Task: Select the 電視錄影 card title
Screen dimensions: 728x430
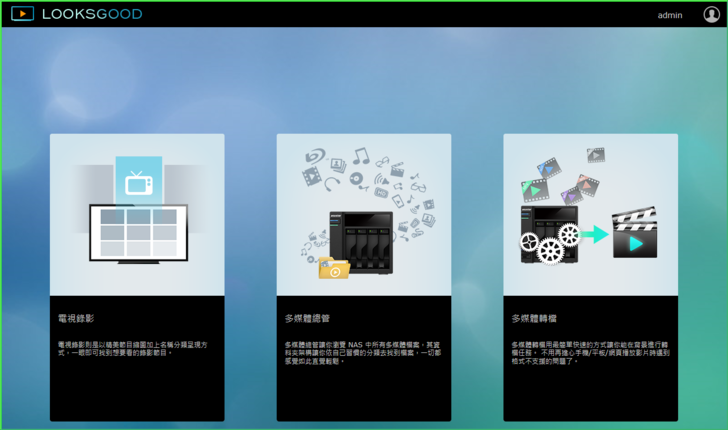Action: 76,319
